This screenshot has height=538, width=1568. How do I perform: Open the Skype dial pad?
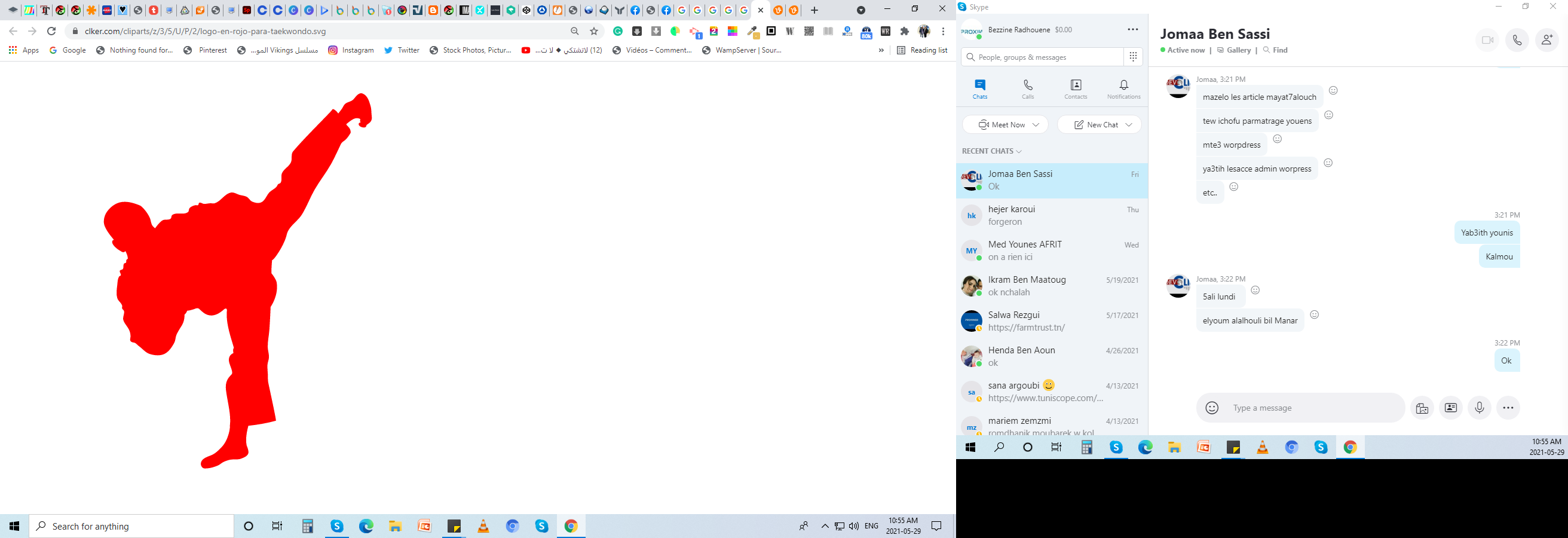tap(1133, 57)
